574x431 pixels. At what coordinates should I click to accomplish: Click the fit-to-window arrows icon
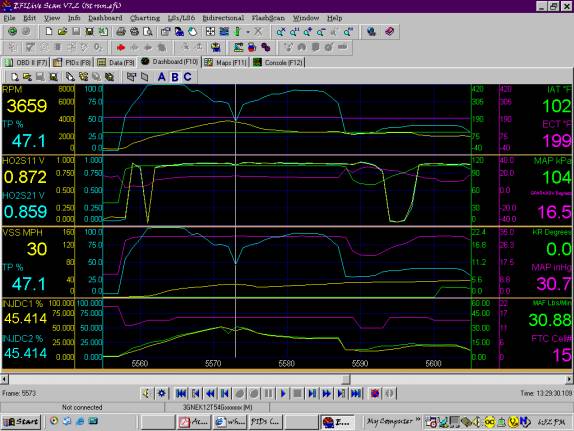(210, 32)
